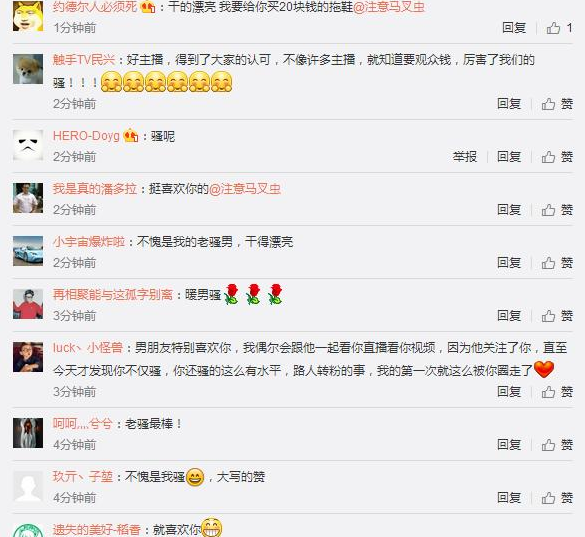Image resolution: width=585 pixels, height=537 pixels.
Task: Open username link 约德尔人必须死
Action: (x=95, y=7)
